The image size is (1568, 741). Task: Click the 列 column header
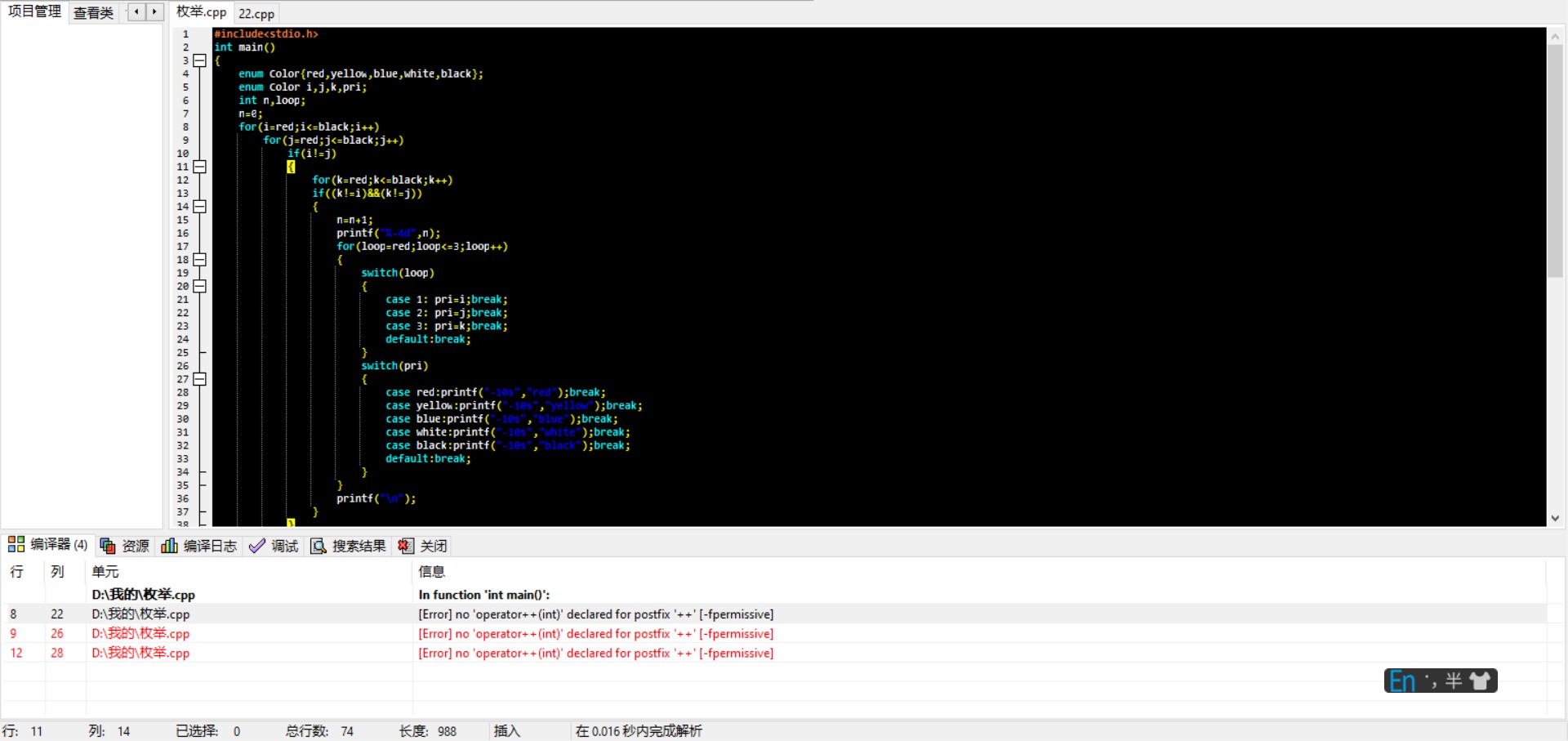tap(57, 572)
